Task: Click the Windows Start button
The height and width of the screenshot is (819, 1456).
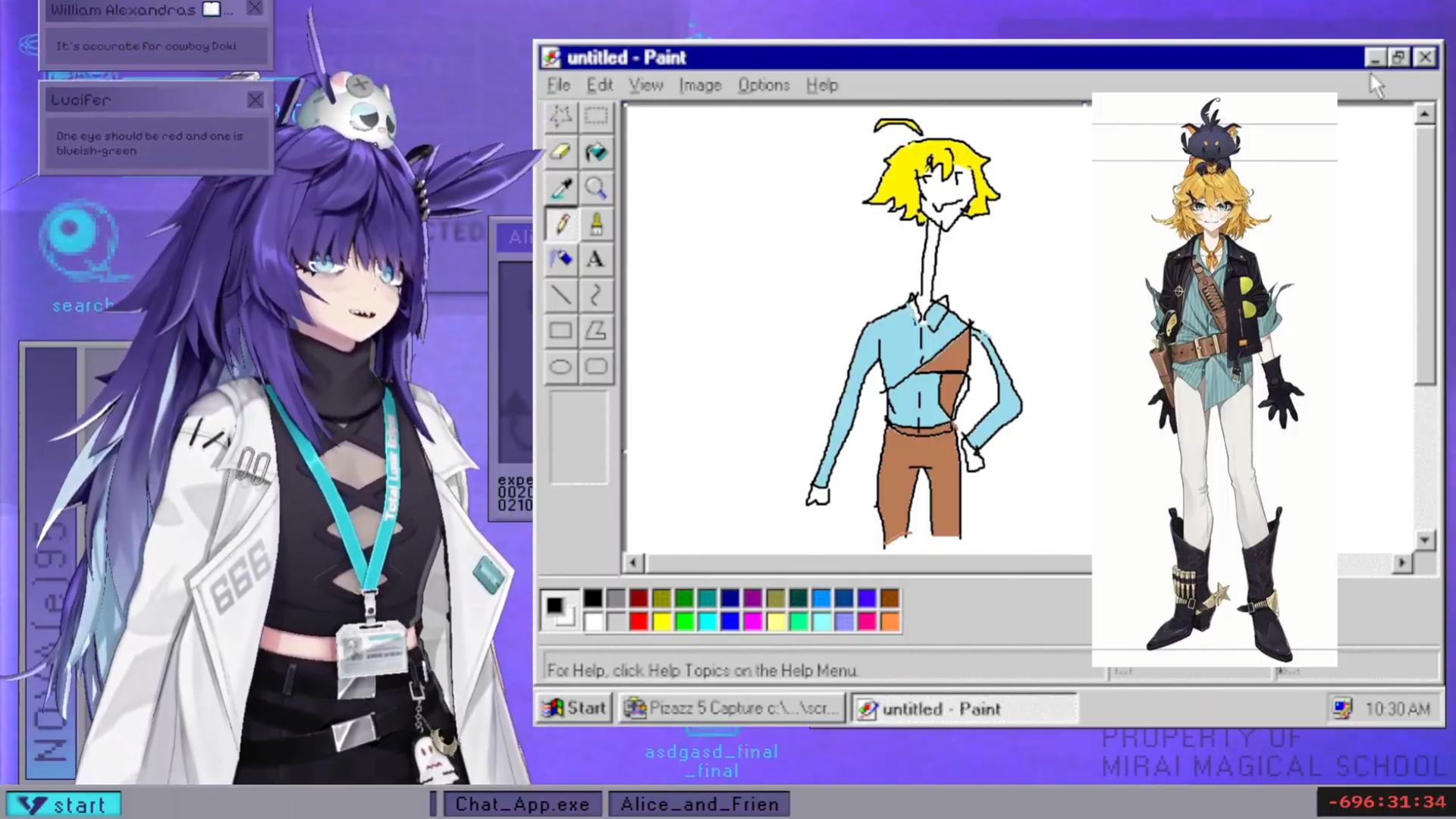Action: (x=574, y=708)
